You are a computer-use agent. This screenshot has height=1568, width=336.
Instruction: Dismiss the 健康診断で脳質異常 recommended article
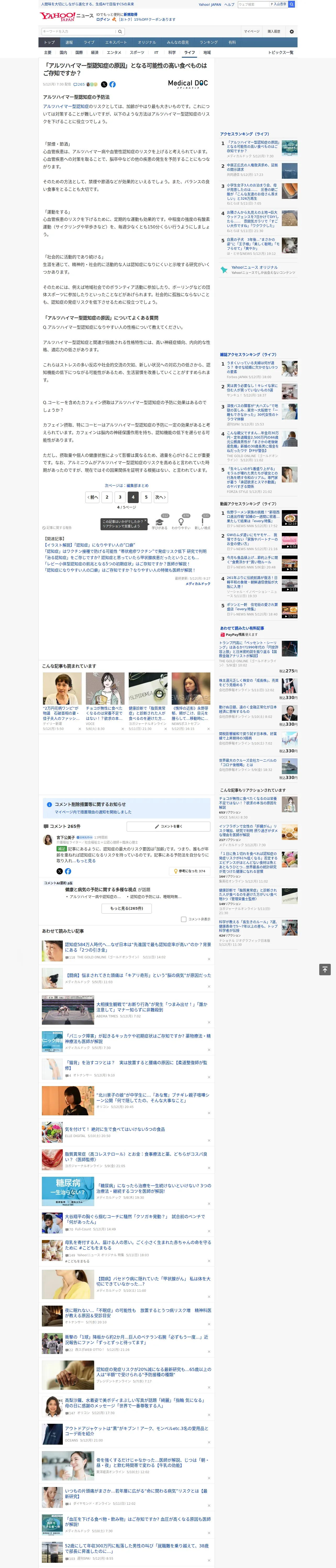point(166,729)
